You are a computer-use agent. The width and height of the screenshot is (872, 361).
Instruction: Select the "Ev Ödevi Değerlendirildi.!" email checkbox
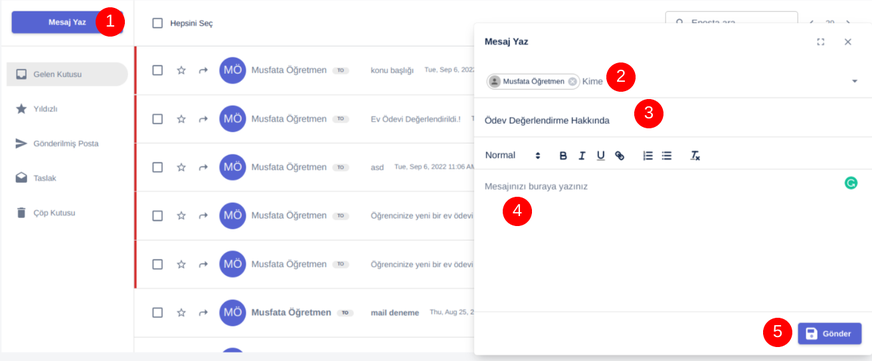(x=157, y=119)
